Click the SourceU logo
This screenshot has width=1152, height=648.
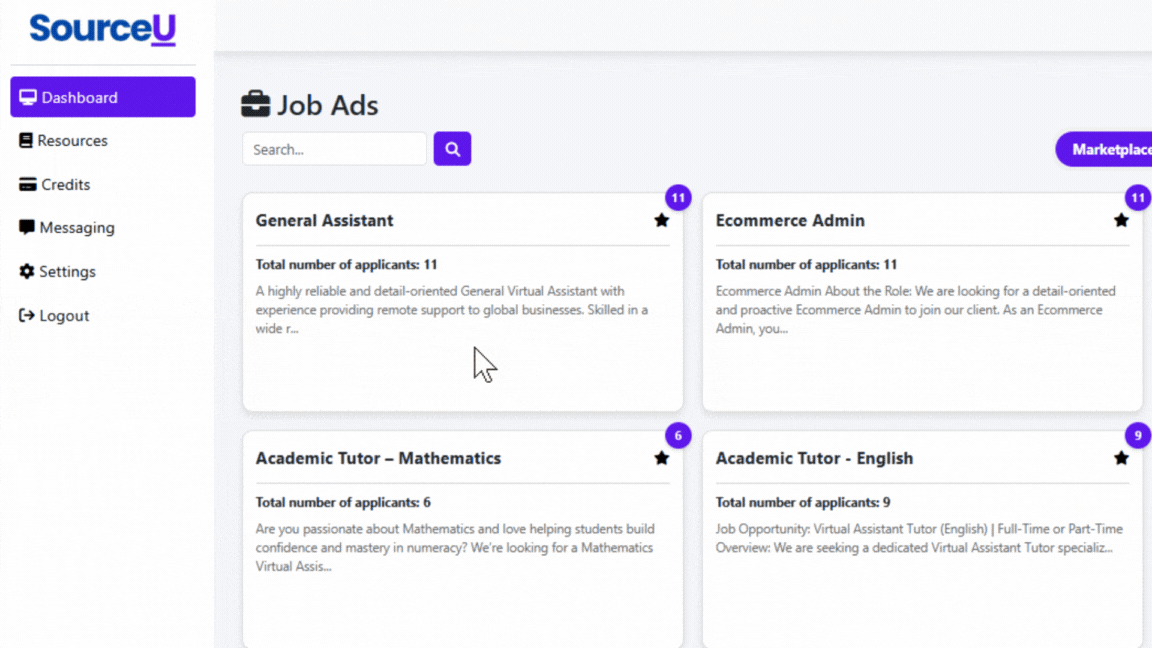point(101,29)
